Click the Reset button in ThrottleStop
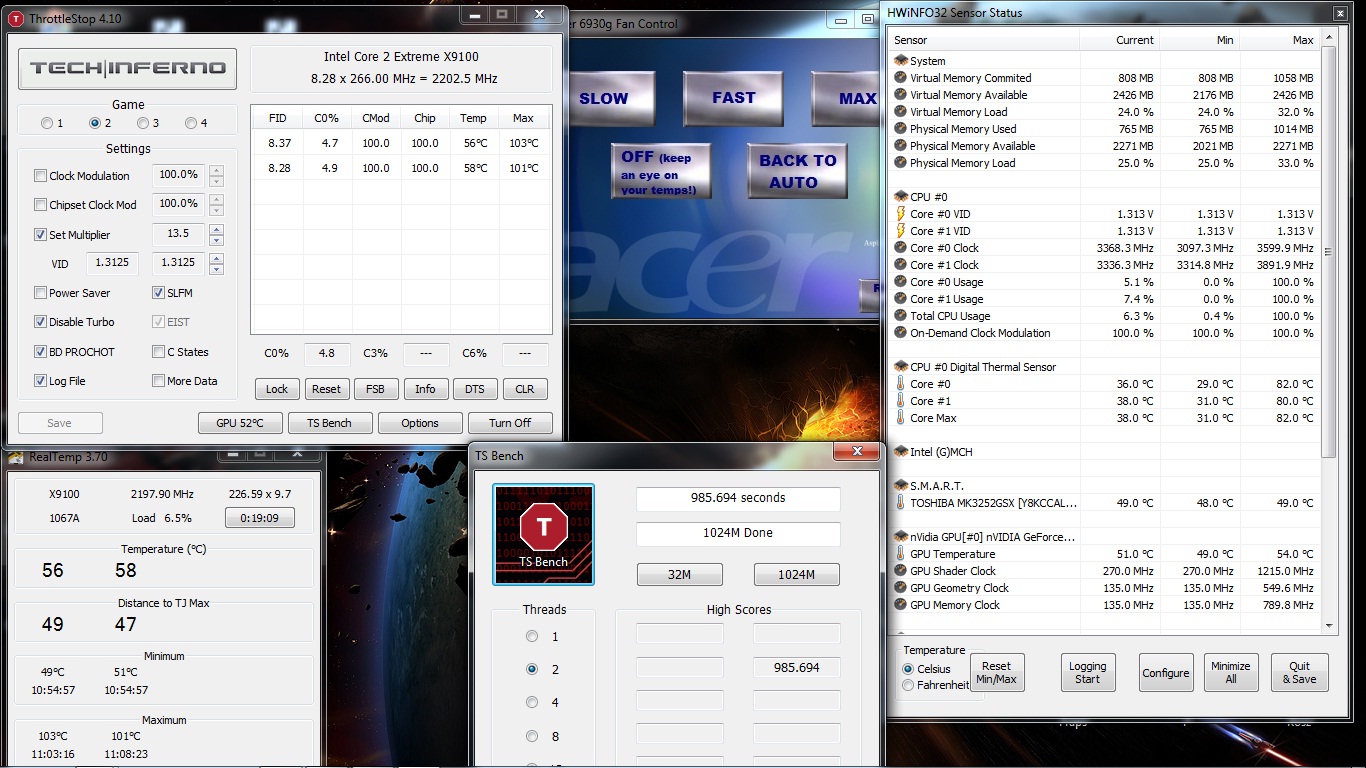This screenshot has width=1366, height=768. [326, 389]
